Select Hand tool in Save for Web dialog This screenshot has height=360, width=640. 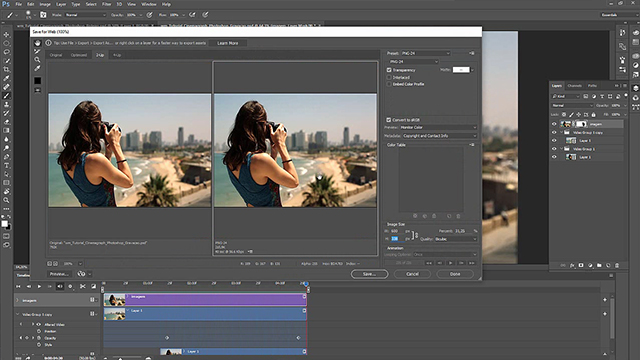tap(38, 43)
